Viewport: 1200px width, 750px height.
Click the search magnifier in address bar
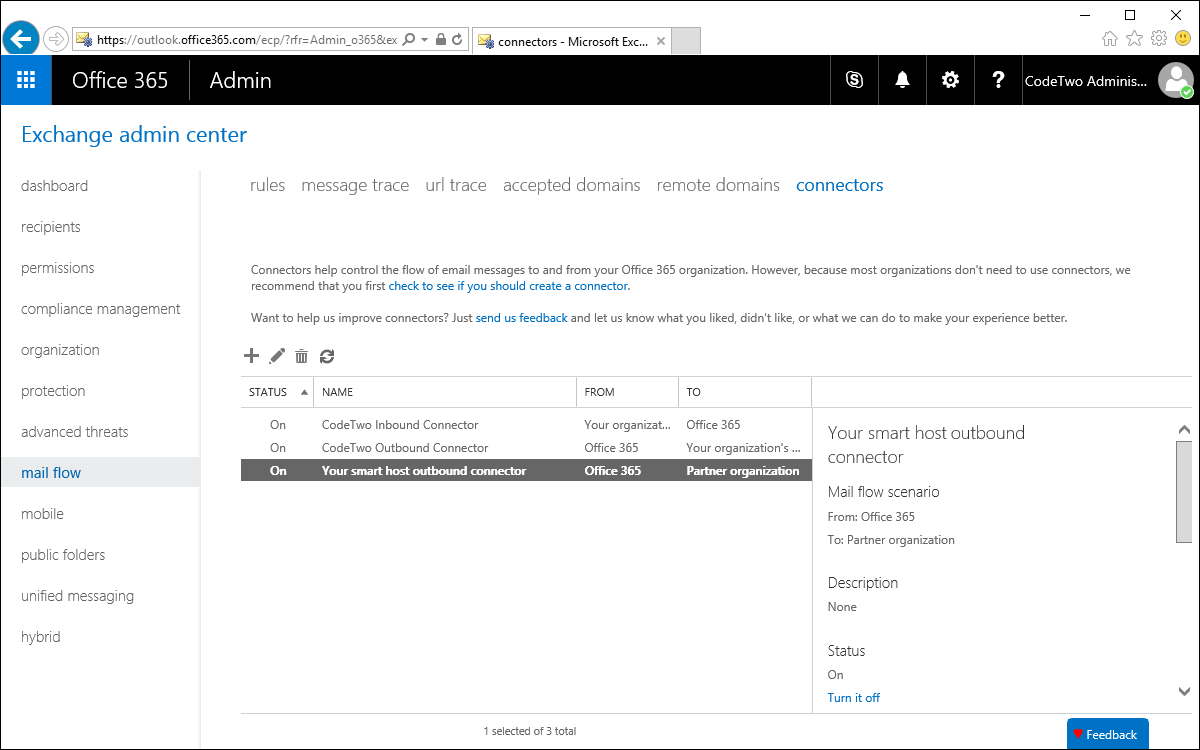[410, 39]
